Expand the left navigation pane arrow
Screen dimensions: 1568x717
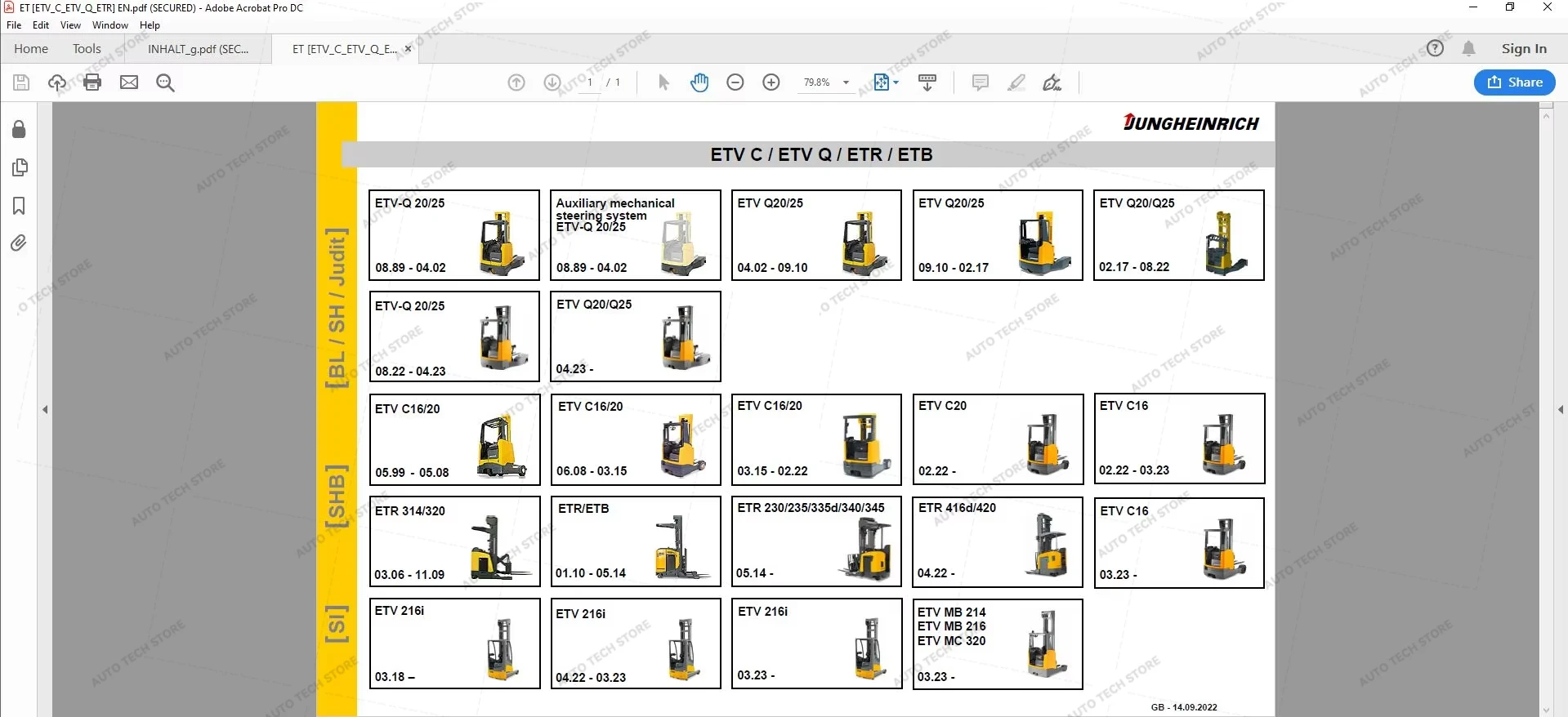[45, 409]
